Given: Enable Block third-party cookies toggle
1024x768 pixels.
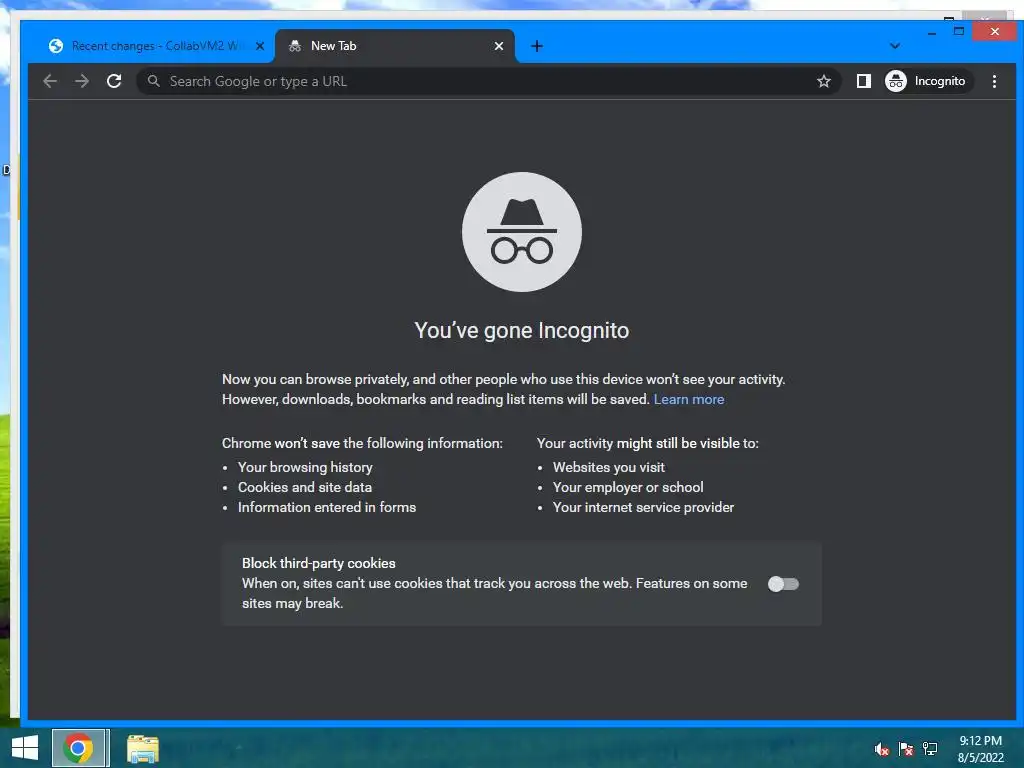Looking at the screenshot, I should (783, 584).
